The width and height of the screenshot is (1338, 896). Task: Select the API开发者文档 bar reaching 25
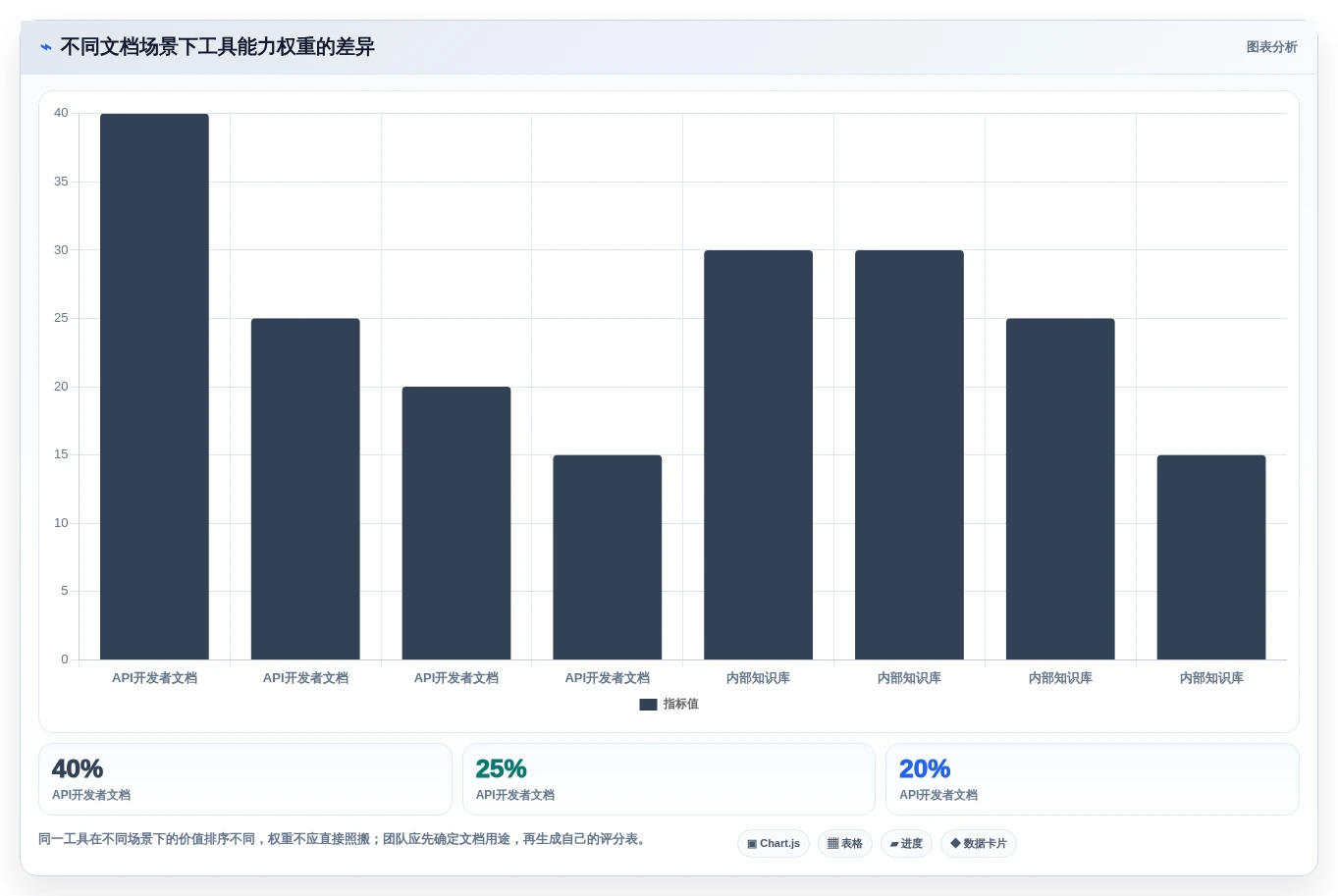305,489
